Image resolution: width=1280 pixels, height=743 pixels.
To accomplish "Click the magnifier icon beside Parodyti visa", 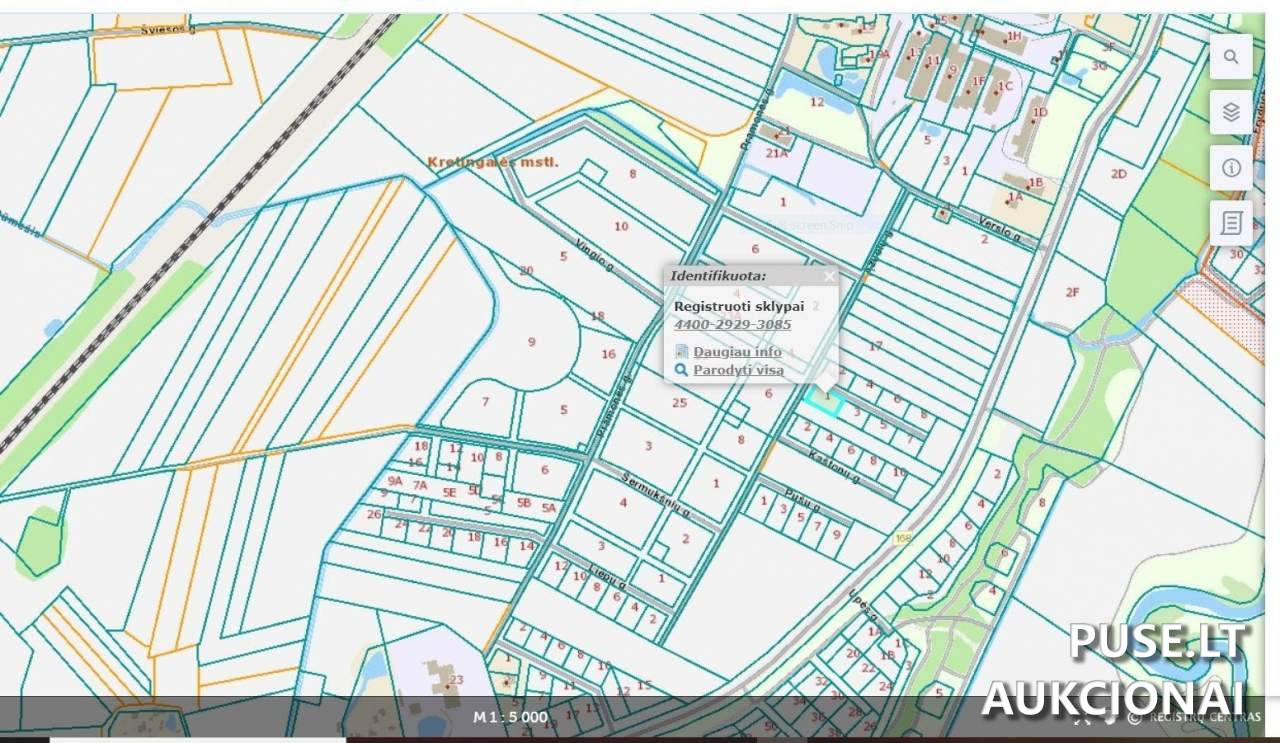I will [x=682, y=370].
